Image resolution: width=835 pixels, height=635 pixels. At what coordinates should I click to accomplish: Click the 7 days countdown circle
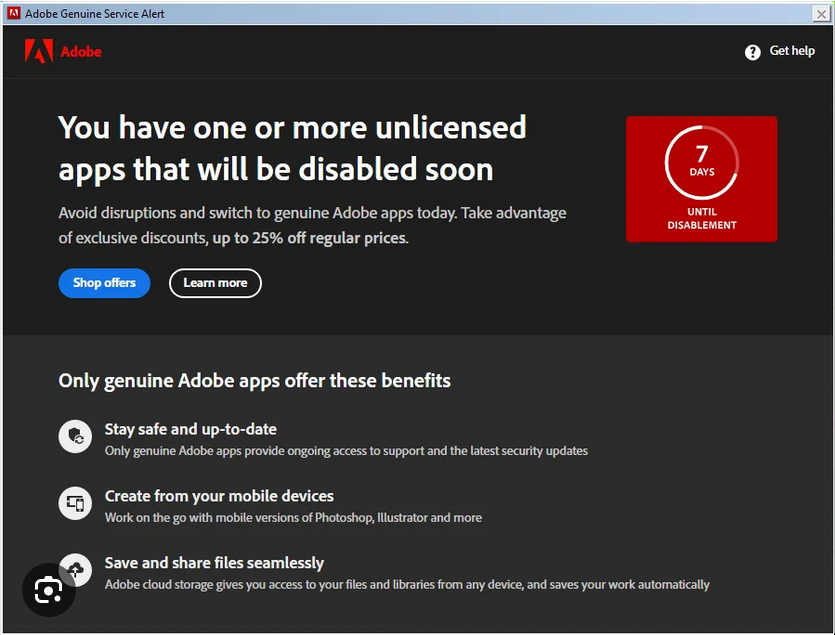[701, 161]
